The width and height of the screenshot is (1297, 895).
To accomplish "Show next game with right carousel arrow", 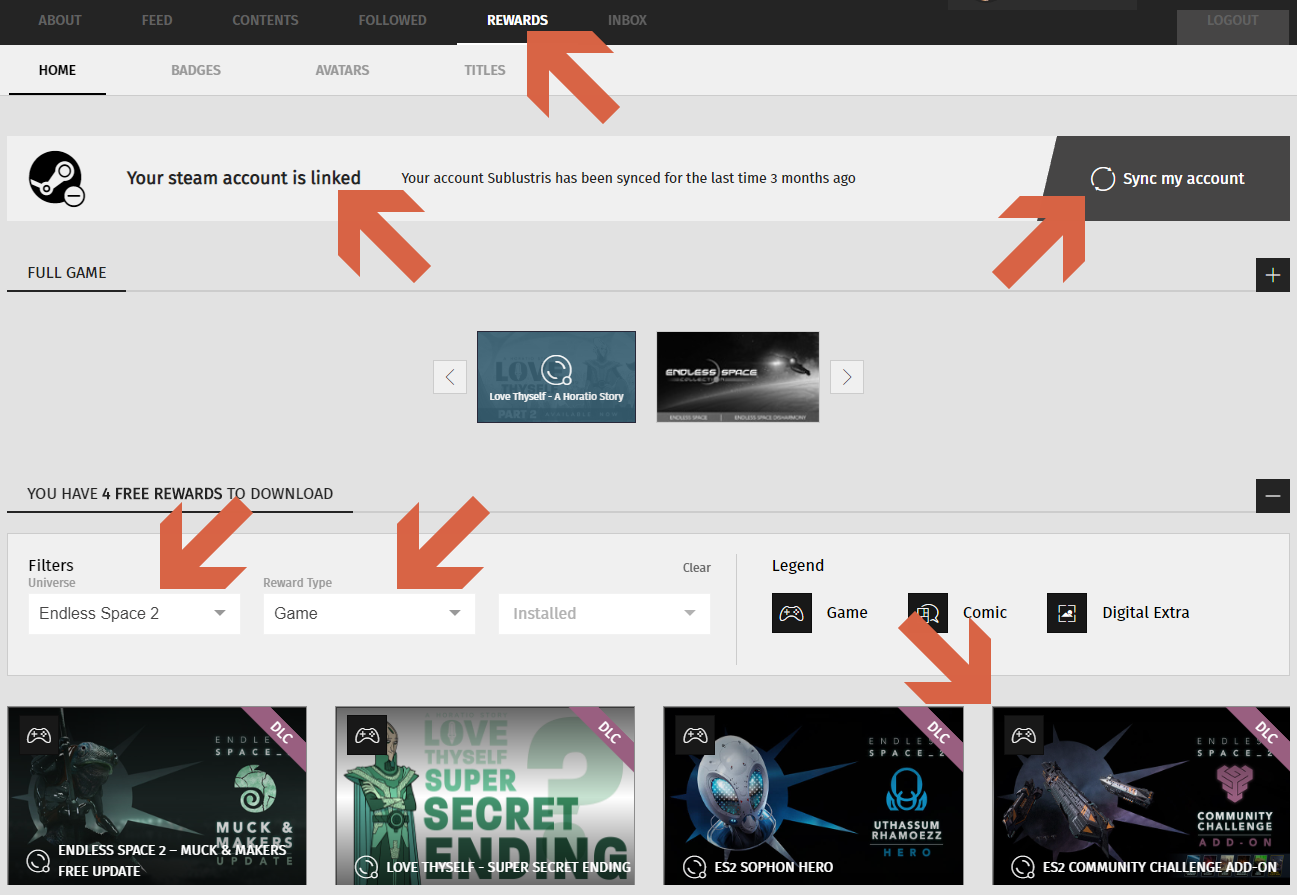I will tap(847, 377).
